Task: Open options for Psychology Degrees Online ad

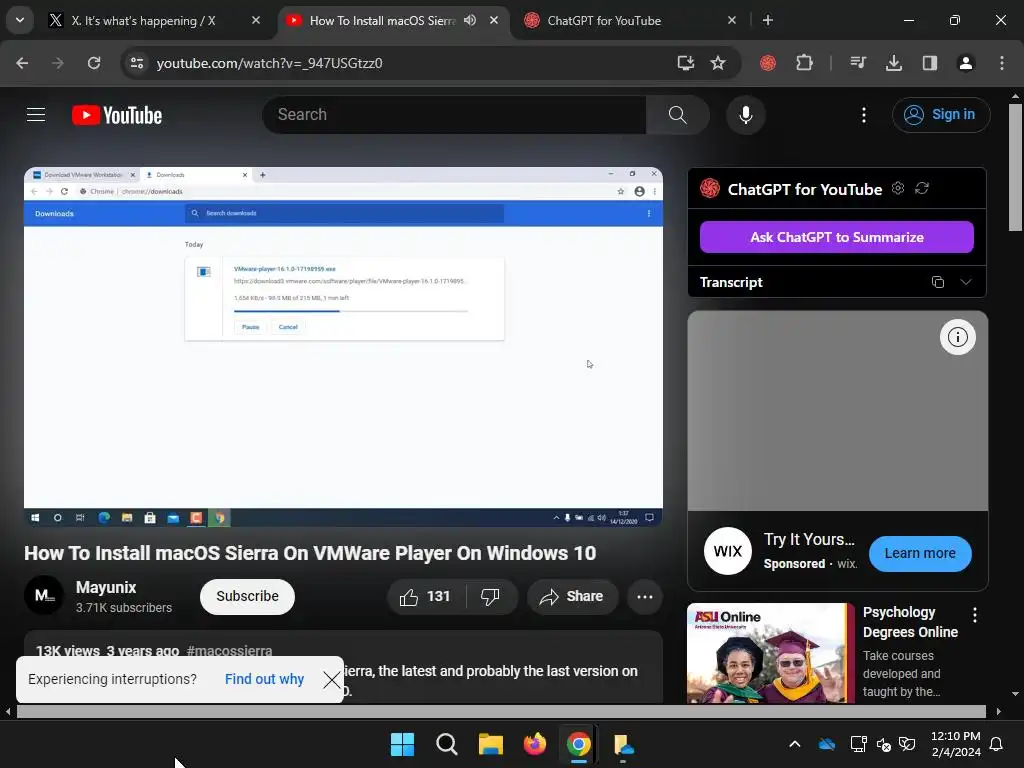Action: click(974, 615)
